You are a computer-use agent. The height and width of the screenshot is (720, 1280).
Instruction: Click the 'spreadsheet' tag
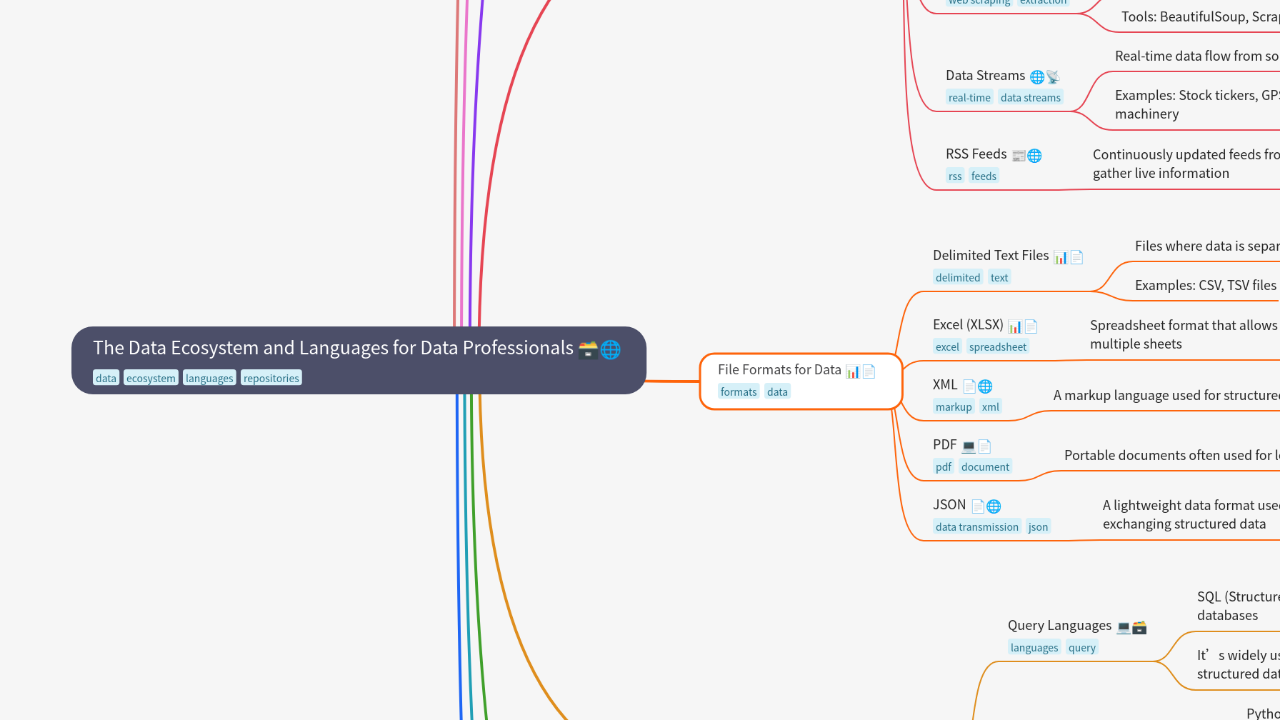(x=998, y=347)
